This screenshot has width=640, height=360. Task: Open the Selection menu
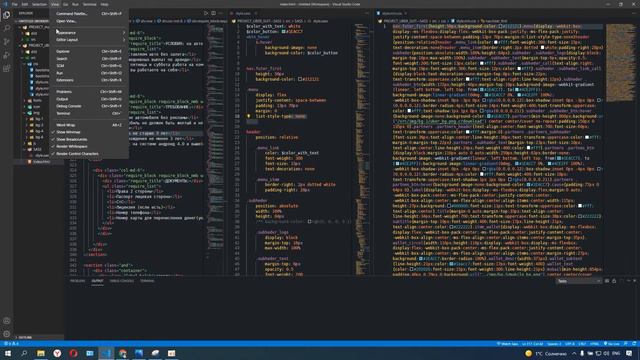[x=39, y=4]
